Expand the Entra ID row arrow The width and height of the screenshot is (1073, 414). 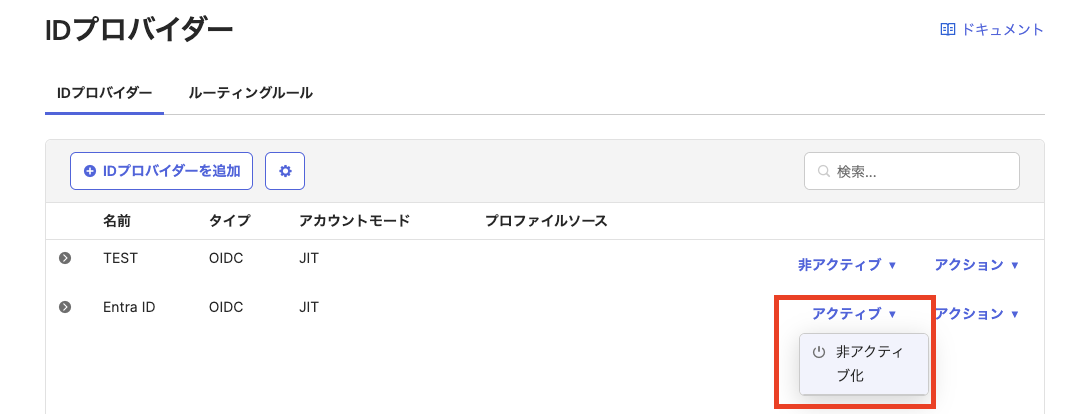(x=65, y=307)
